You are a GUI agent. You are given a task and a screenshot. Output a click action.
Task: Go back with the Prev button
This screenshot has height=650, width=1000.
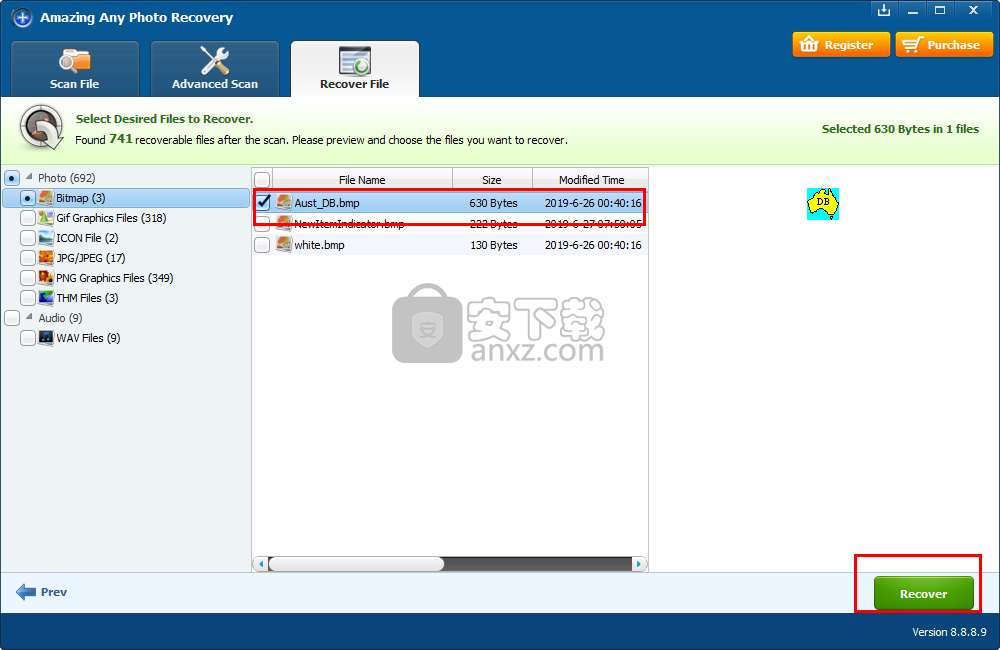42,592
